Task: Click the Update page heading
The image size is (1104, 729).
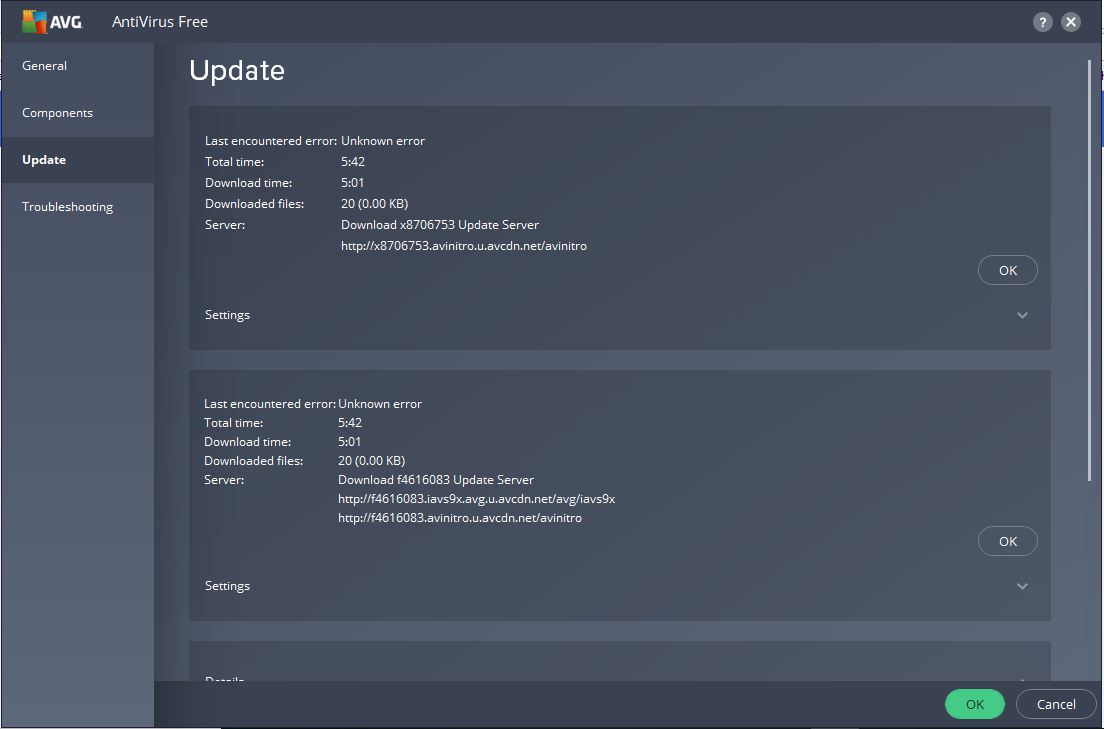Action: pyautogui.click(x=237, y=70)
